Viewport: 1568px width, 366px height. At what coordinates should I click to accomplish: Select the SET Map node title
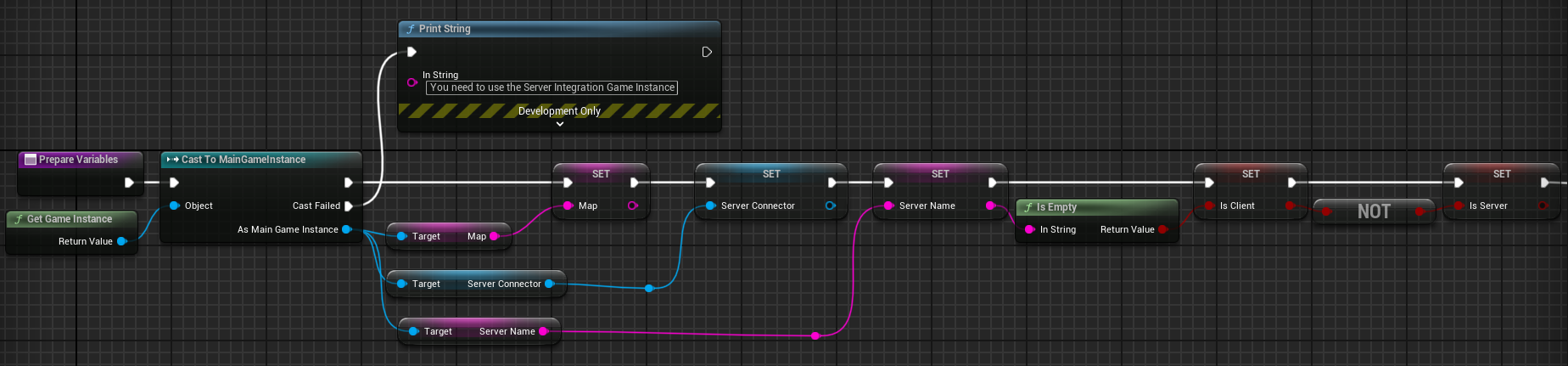click(601, 173)
